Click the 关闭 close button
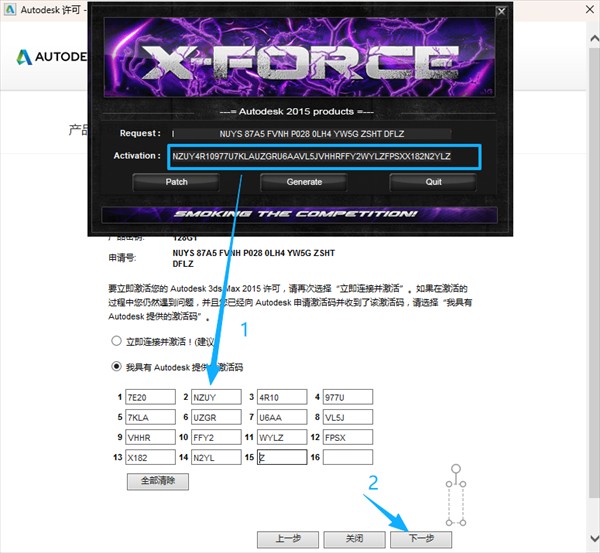Image resolution: width=600 pixels, height=553 pixels. point(355,538)
